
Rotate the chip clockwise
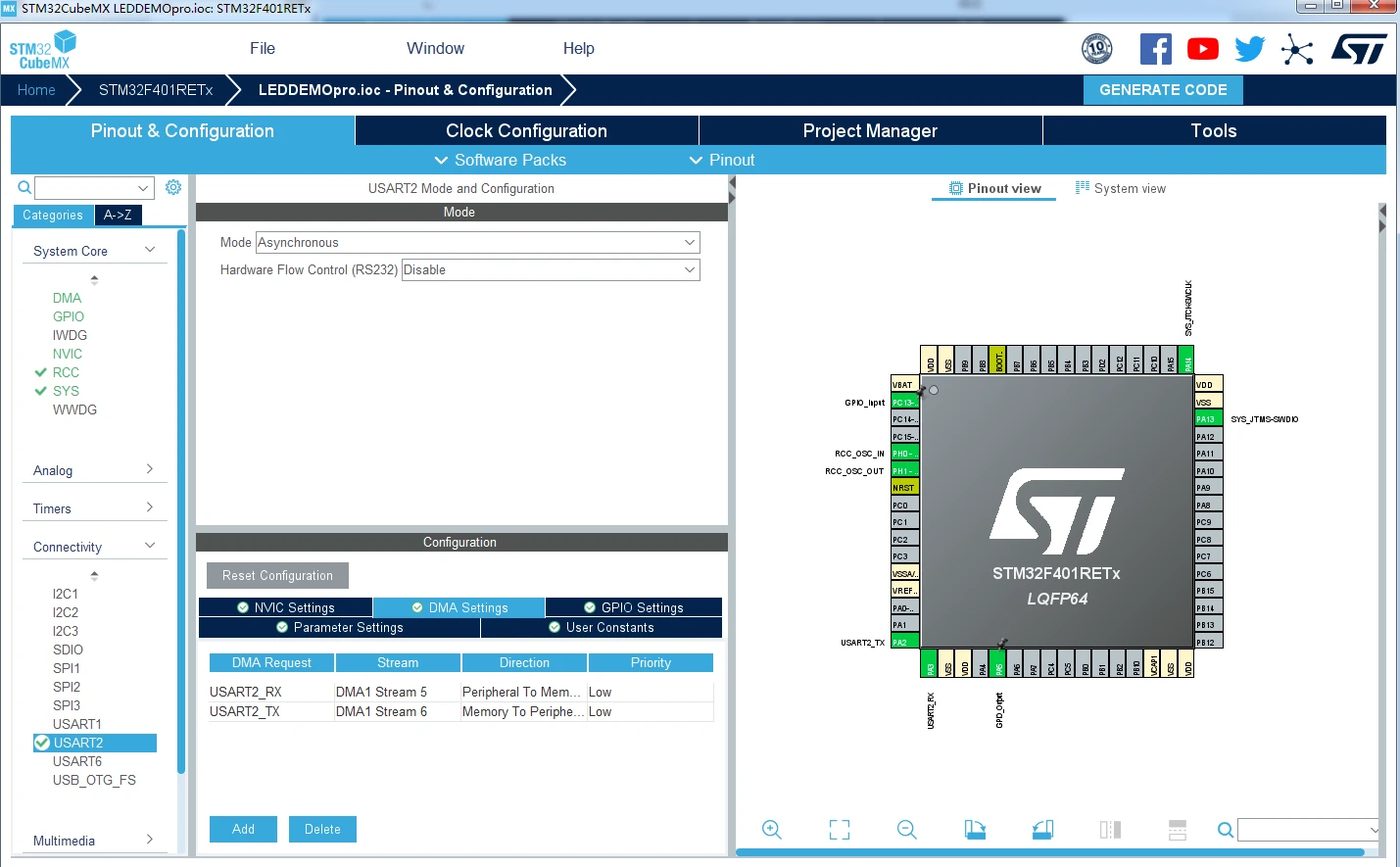tap(975, 830)
